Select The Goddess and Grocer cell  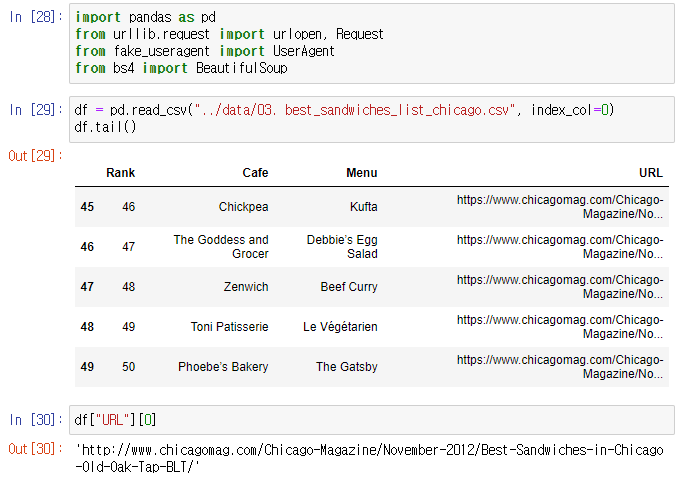point(221,246)
